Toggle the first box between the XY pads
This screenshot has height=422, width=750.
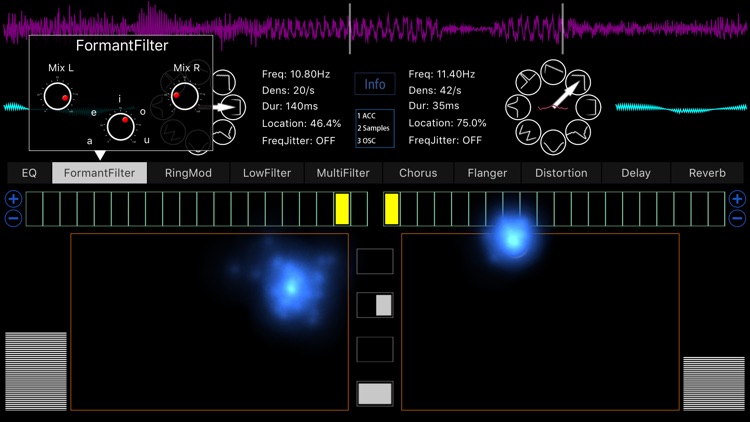[x=375, y=261]
